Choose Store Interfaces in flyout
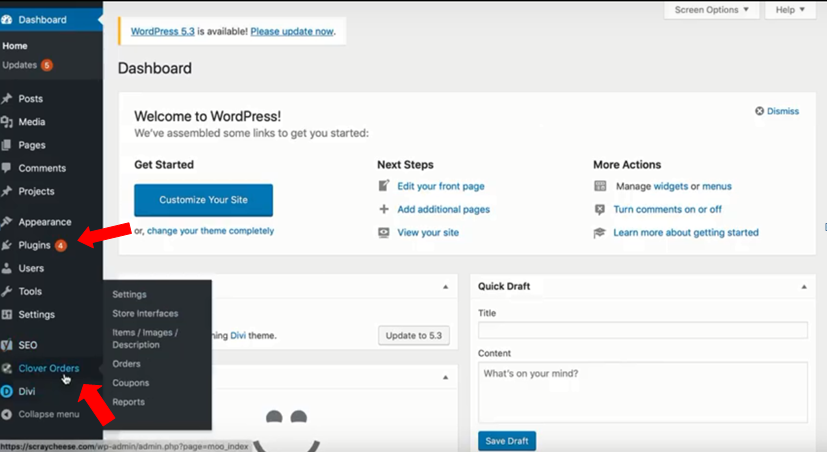This screenshot has height=452, width=827. pyautogui.click(x=145, y=313)
